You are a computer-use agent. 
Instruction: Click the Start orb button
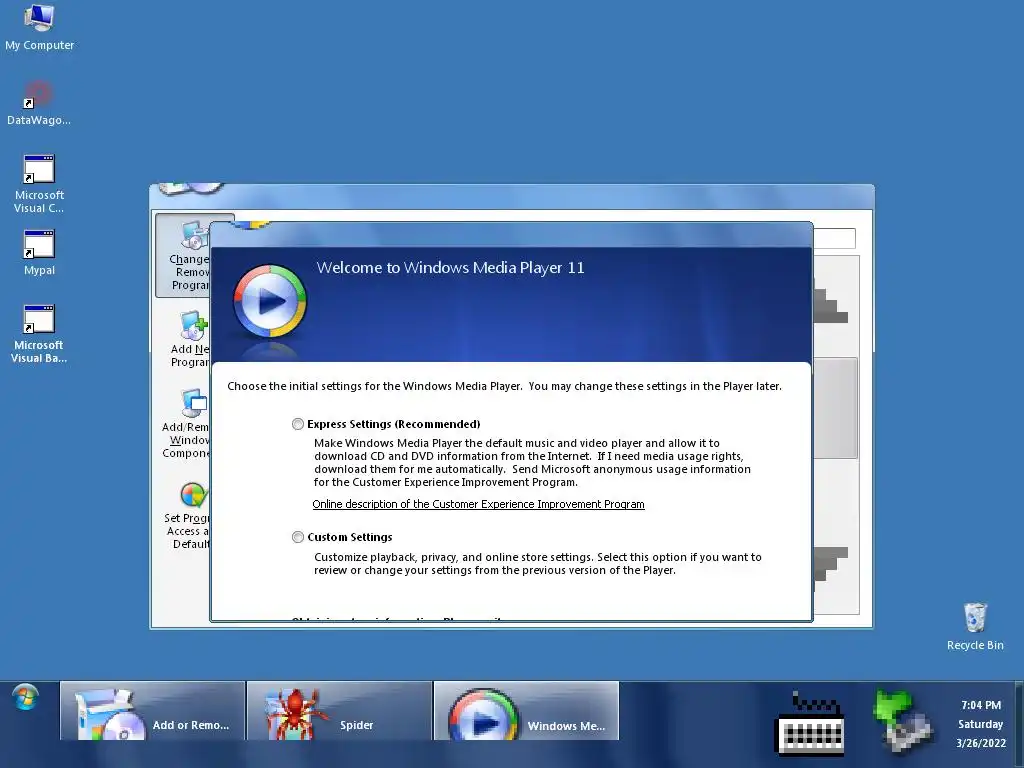[x=25, y=698]
